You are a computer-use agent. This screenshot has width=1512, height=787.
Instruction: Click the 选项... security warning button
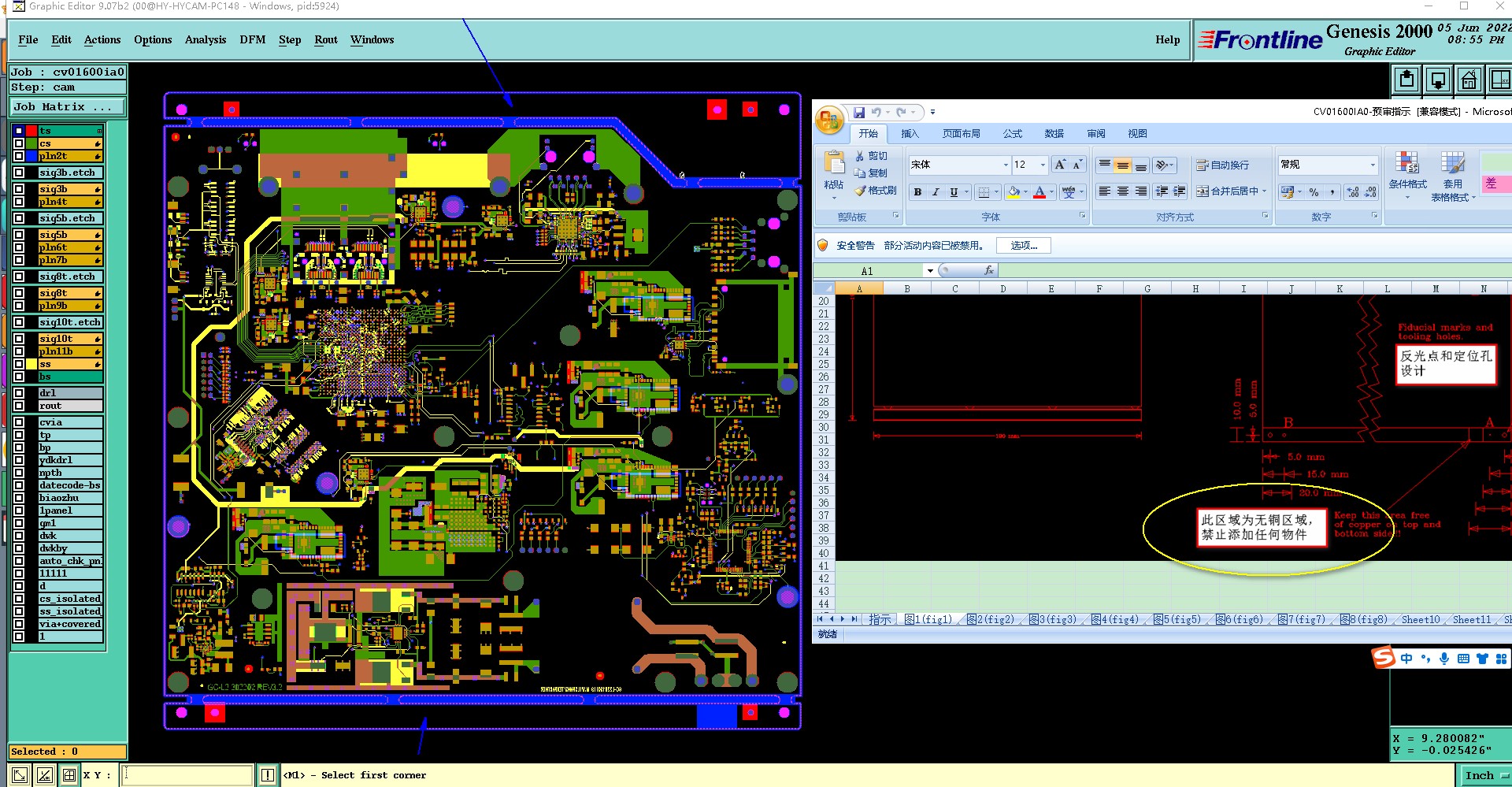coord(1024,246)
